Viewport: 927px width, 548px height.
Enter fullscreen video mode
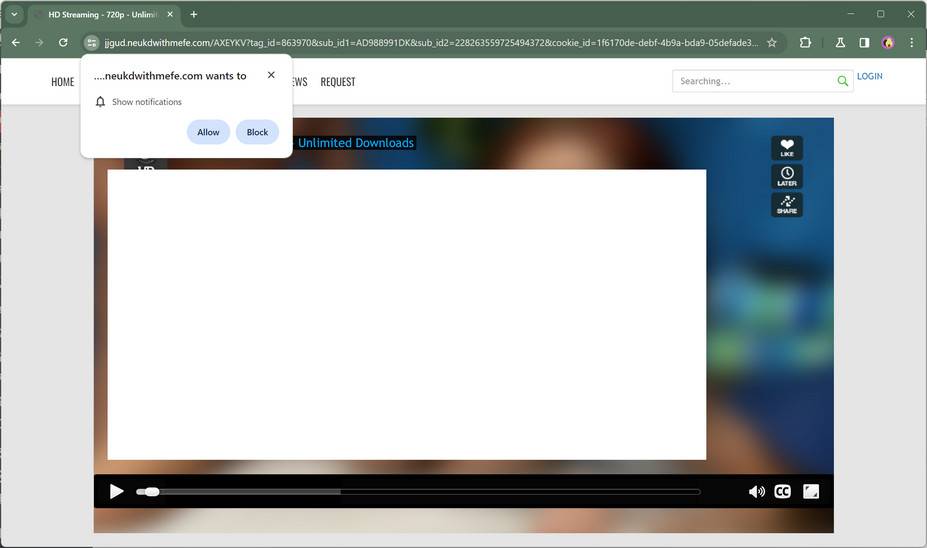point(811,491)
